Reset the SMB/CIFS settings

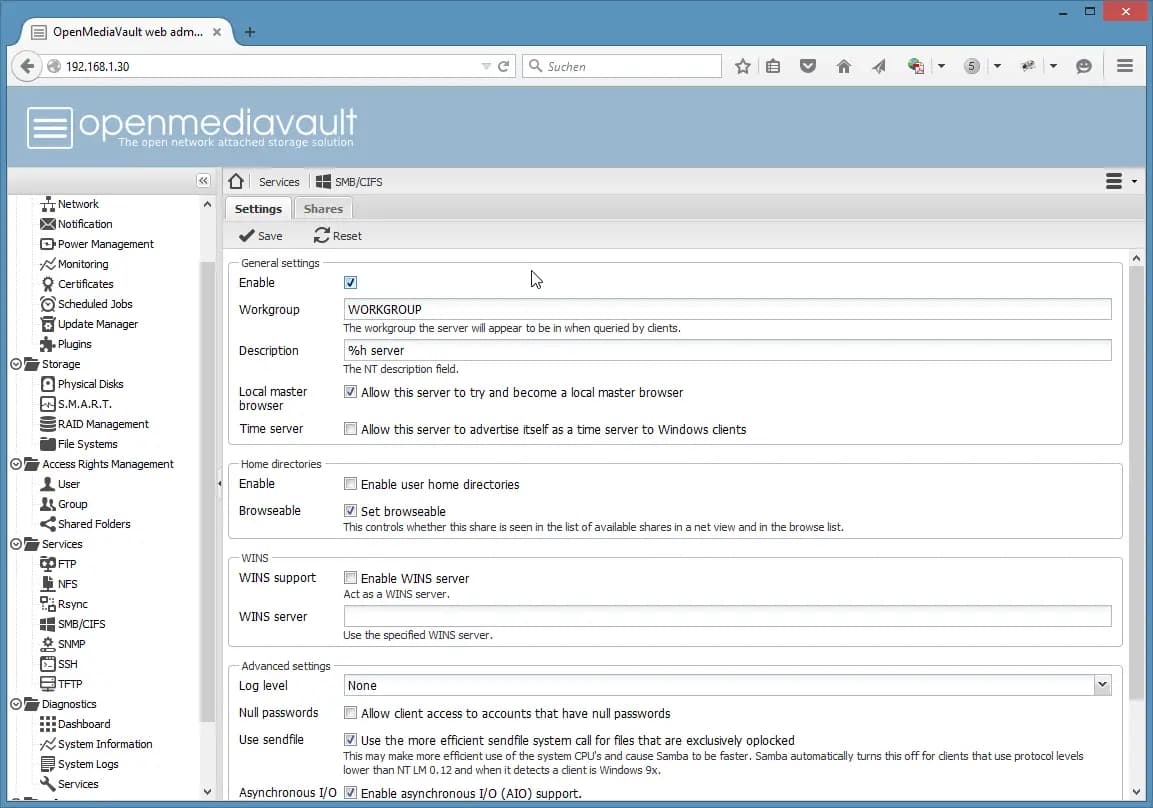(338, 236)
